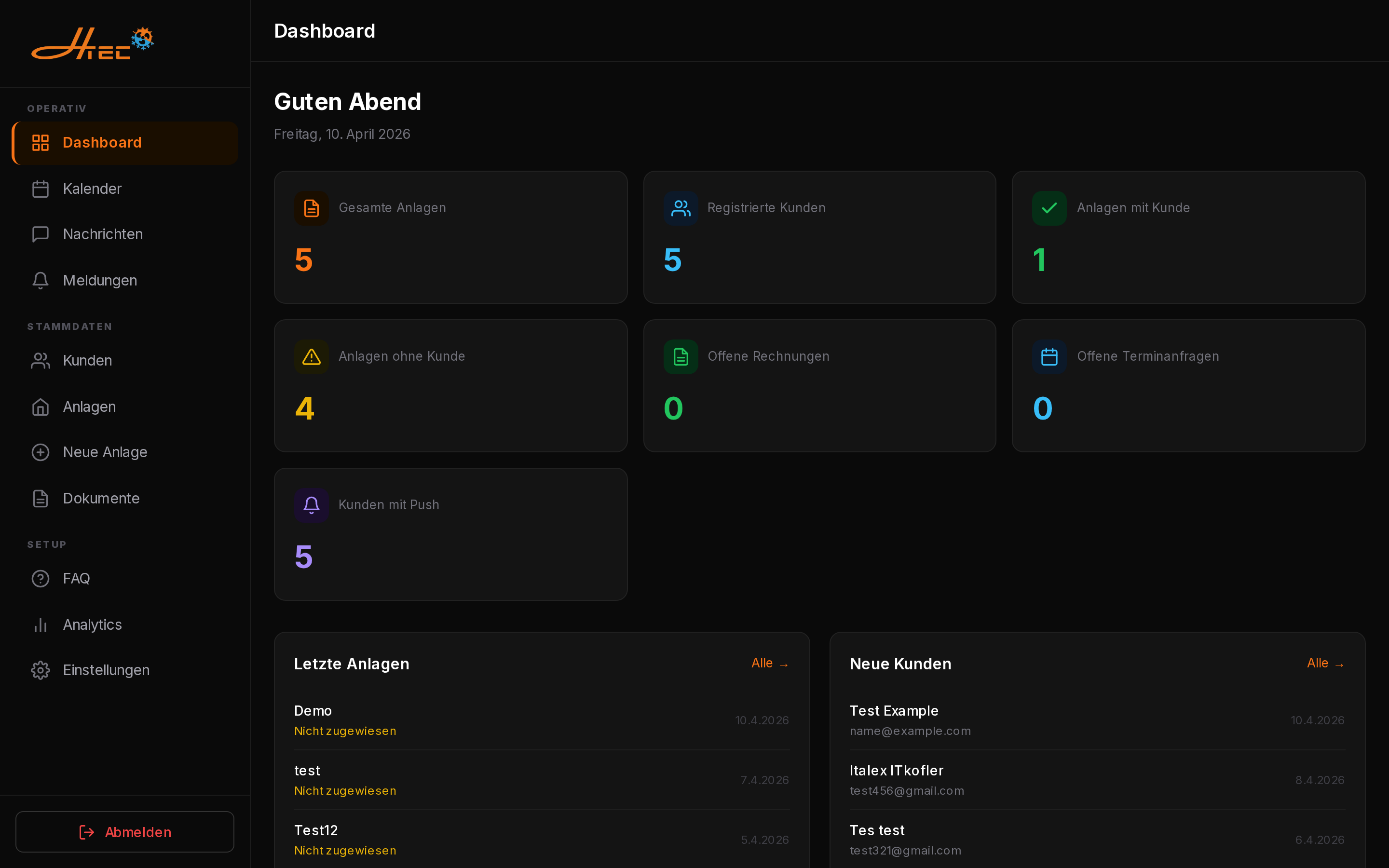Open Einstellungen

tap(124, 670)
